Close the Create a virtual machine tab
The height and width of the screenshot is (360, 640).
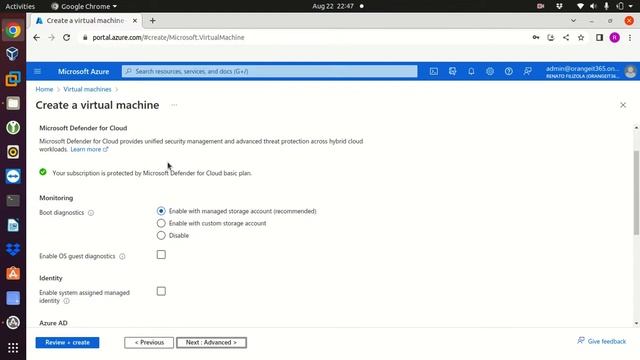[x=135, y=20]
